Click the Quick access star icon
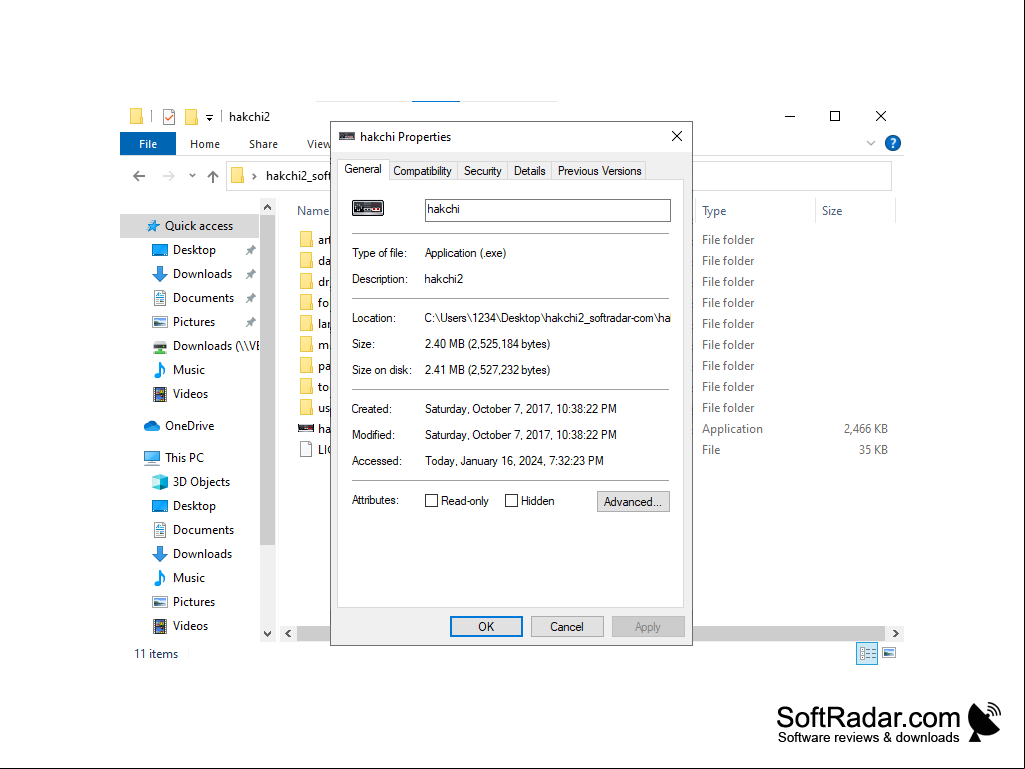The width and height of the screenshot is (1025, 769). (x=153, y=226)
